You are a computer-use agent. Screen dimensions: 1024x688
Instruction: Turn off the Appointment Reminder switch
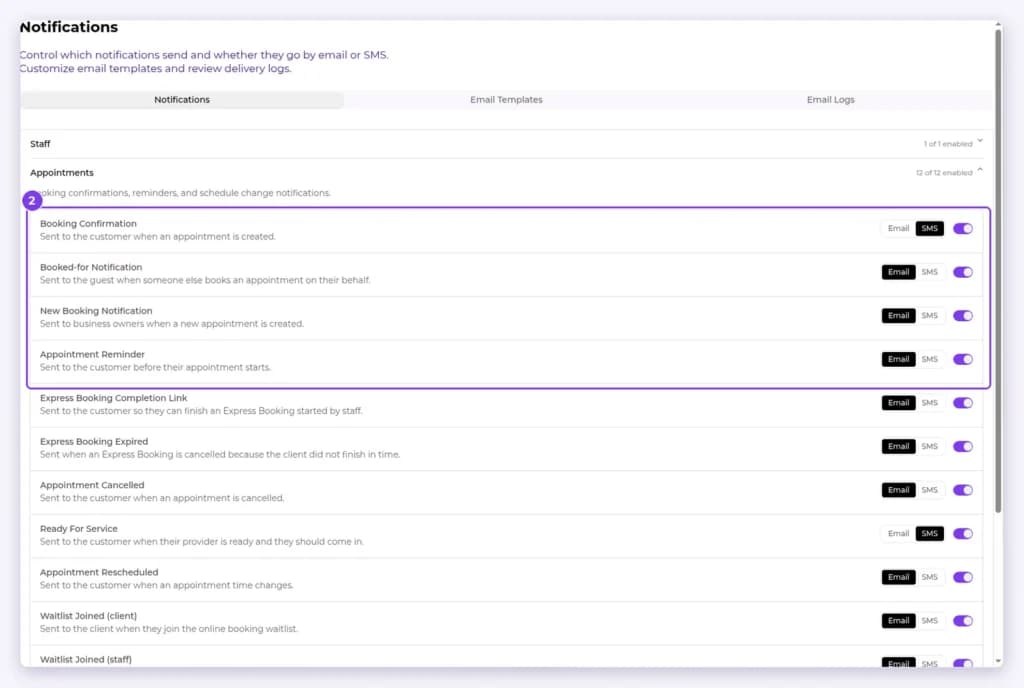[x=963, y=360]
